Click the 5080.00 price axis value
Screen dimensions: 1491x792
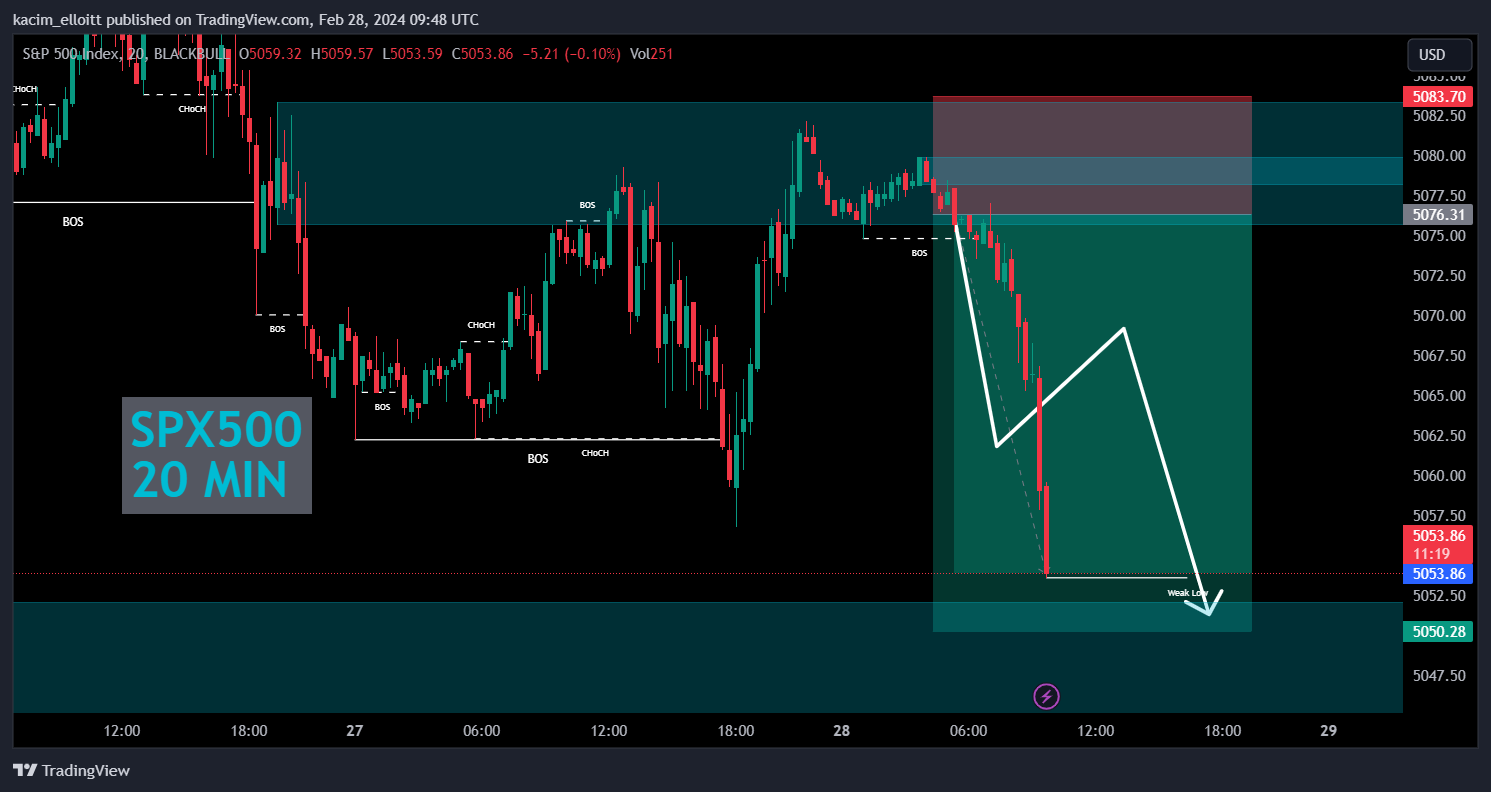1441,156
